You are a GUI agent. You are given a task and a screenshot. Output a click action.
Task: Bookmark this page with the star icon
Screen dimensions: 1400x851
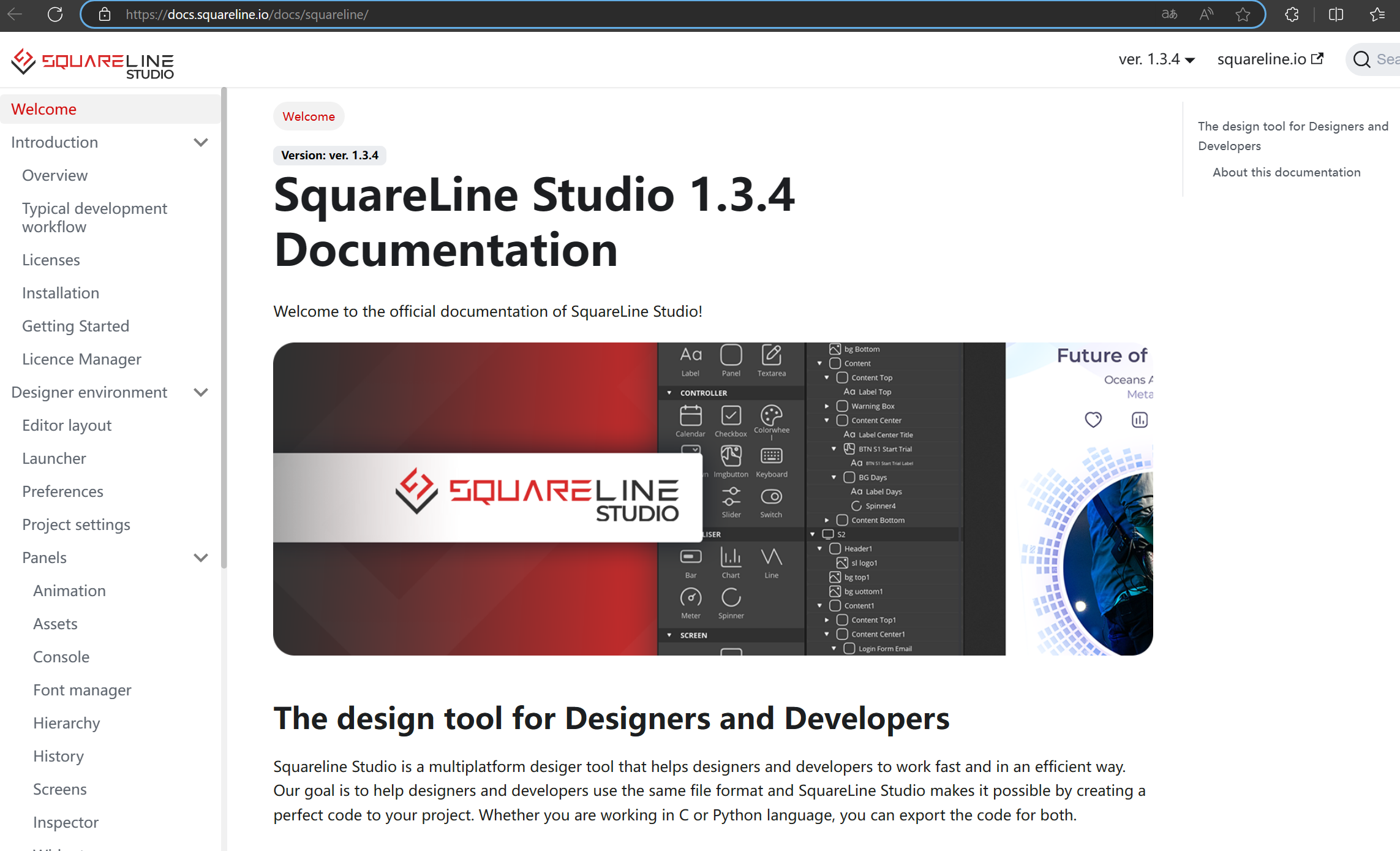(x=1243, y=15)
